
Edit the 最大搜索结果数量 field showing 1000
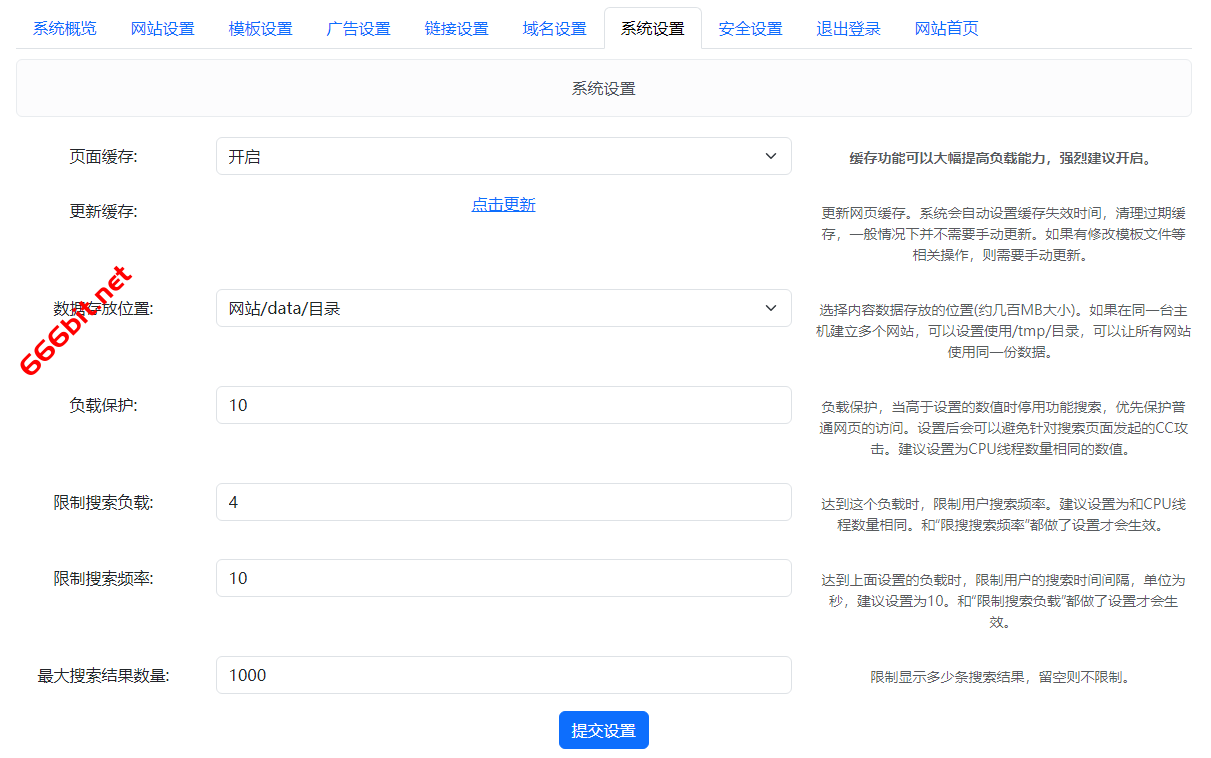point(503,675)
